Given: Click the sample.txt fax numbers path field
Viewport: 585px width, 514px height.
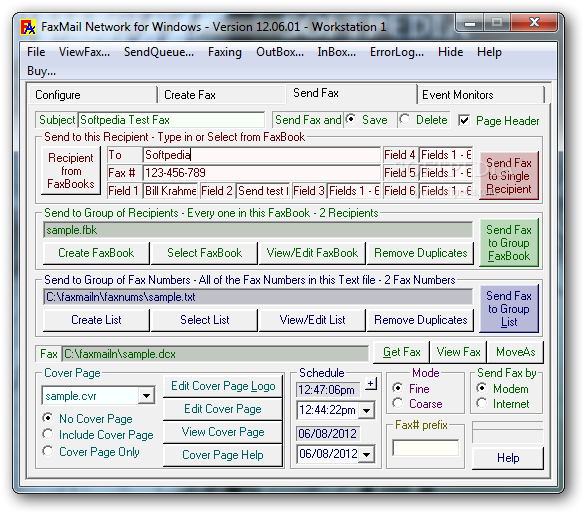Looking at the screenshot, I should [x=258, y=297].
